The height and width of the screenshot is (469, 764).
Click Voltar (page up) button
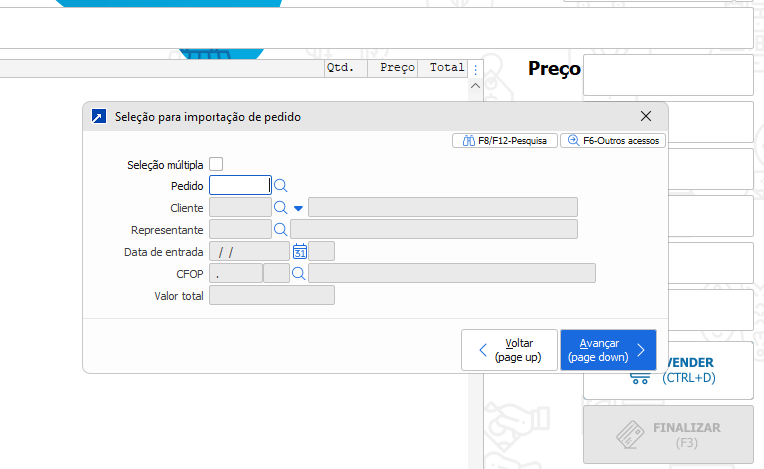(x=509, y=350)
